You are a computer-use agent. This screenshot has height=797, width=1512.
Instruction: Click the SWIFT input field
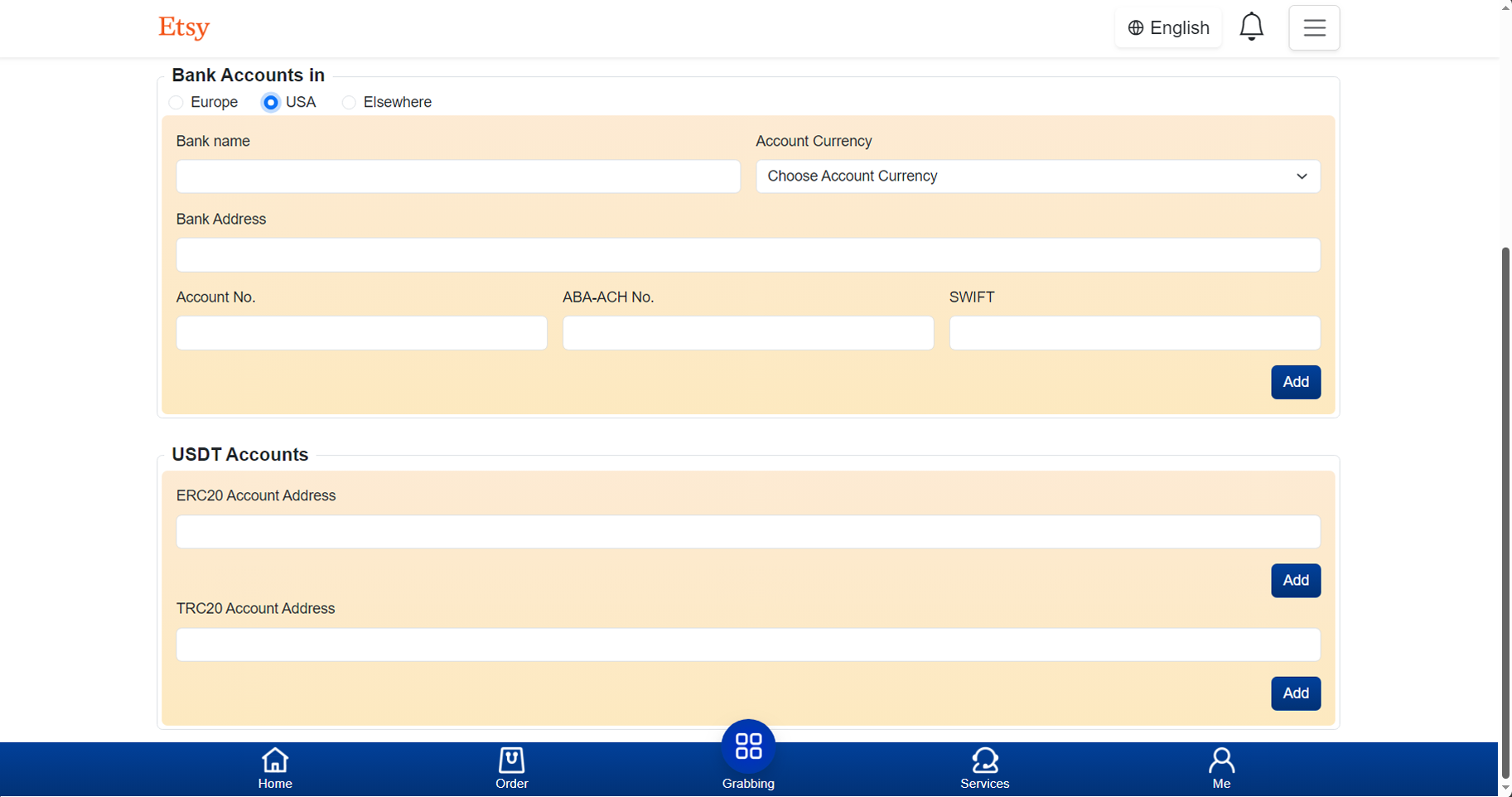click(1134, 333)
